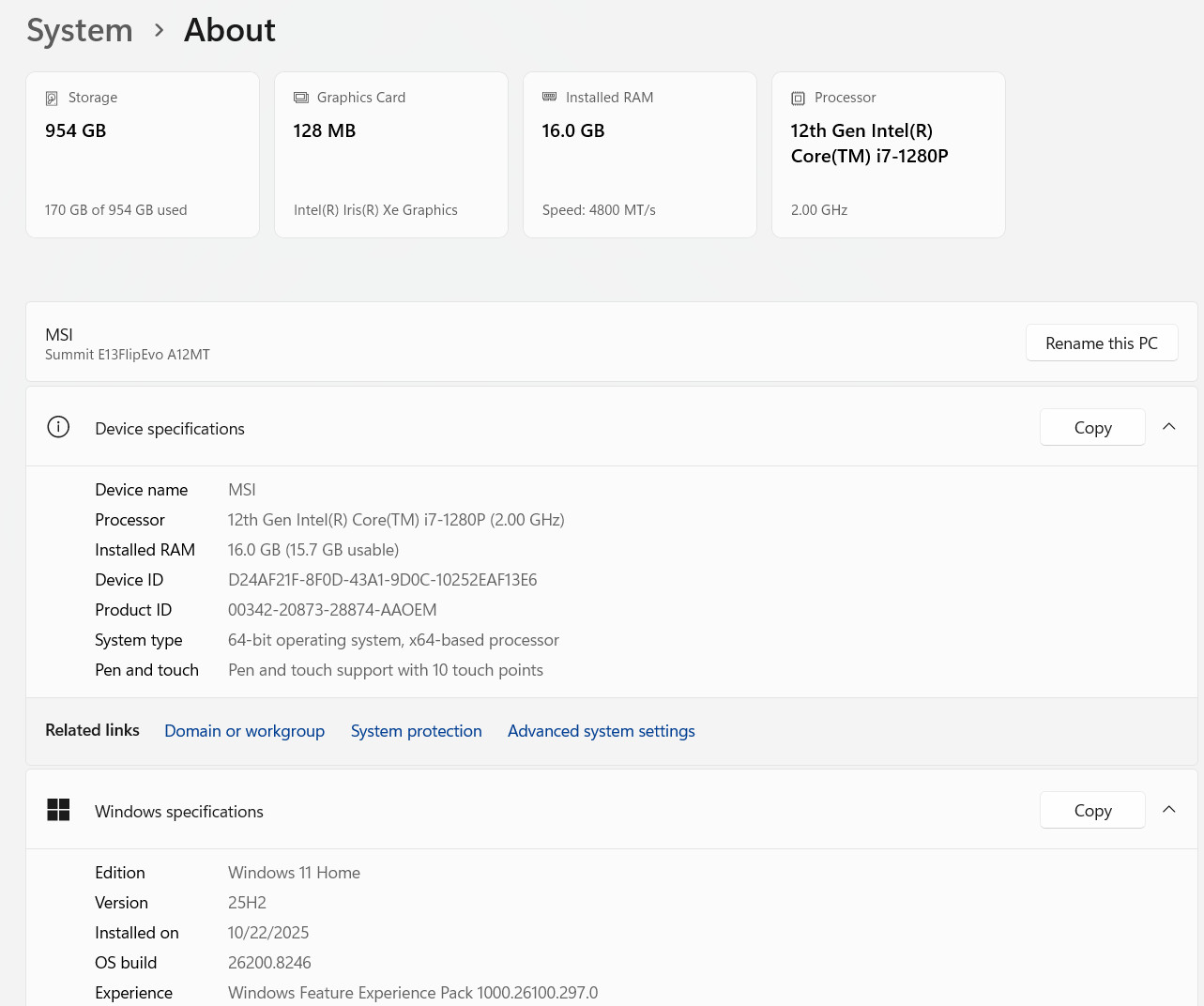Click the Storage drive icon
The width and height of the screenshot is (1204, 1006).
[x=52, y=99]
